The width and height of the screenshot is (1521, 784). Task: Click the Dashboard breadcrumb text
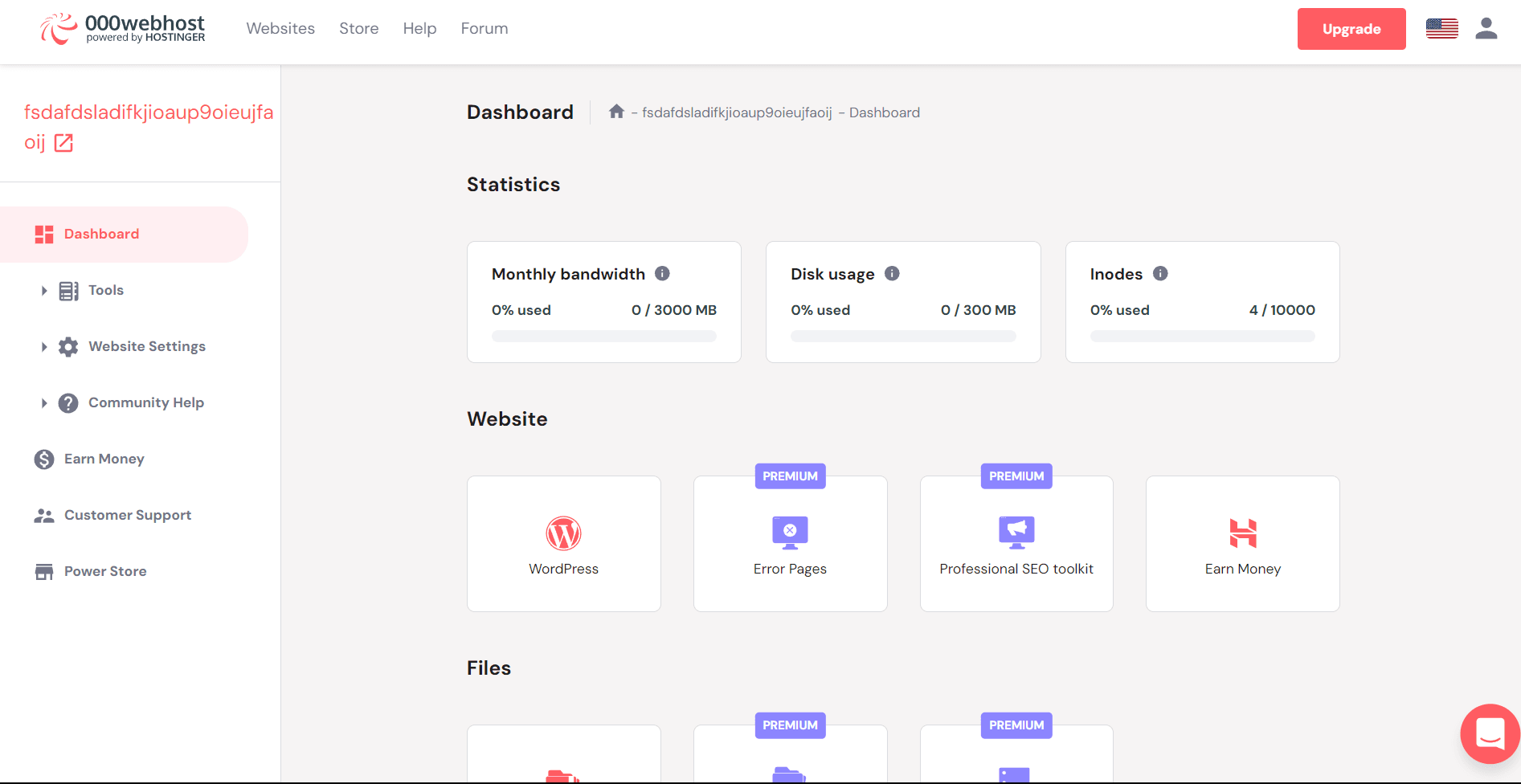tap(885, 112)
